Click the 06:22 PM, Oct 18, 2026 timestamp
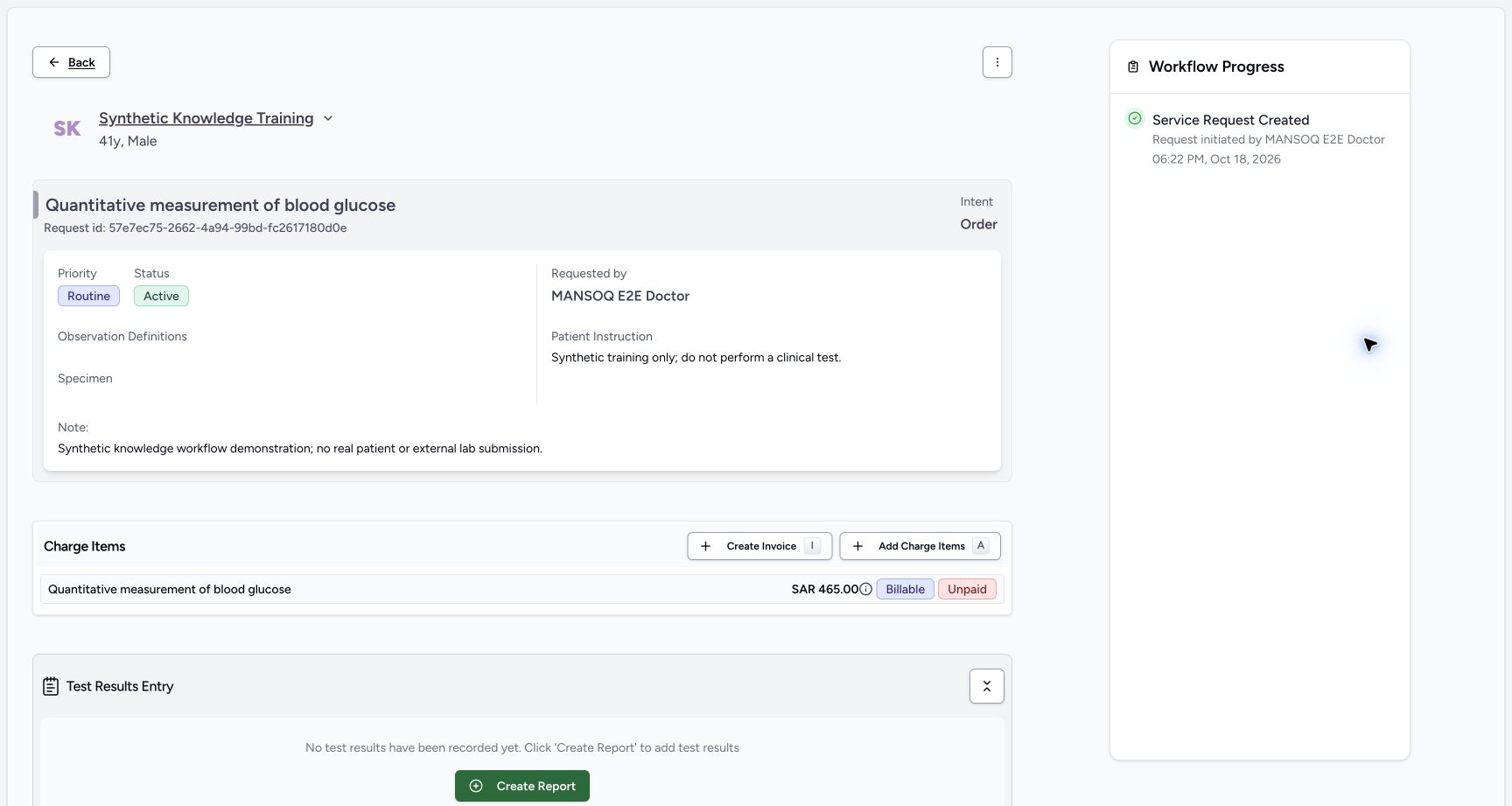The height and width of the screenshot is (806, 1512). pyautogui.click(x=1216, y=159)
